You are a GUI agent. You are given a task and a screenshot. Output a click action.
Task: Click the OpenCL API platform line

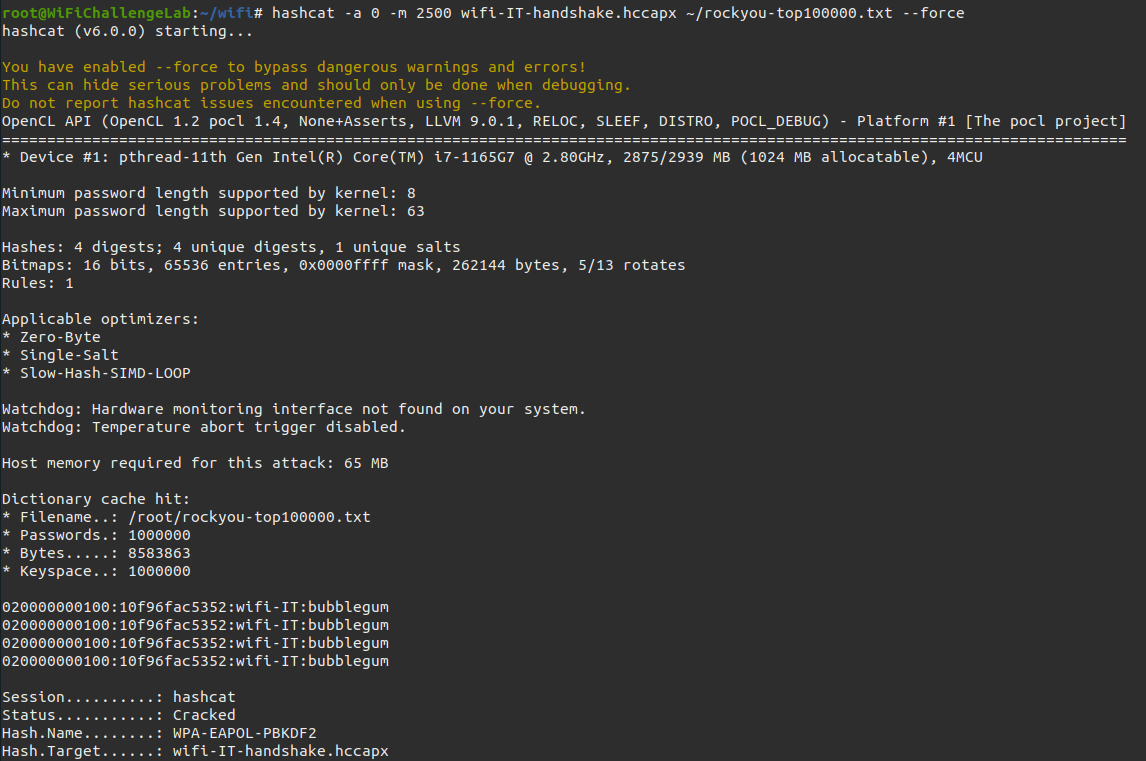[563, 121]
